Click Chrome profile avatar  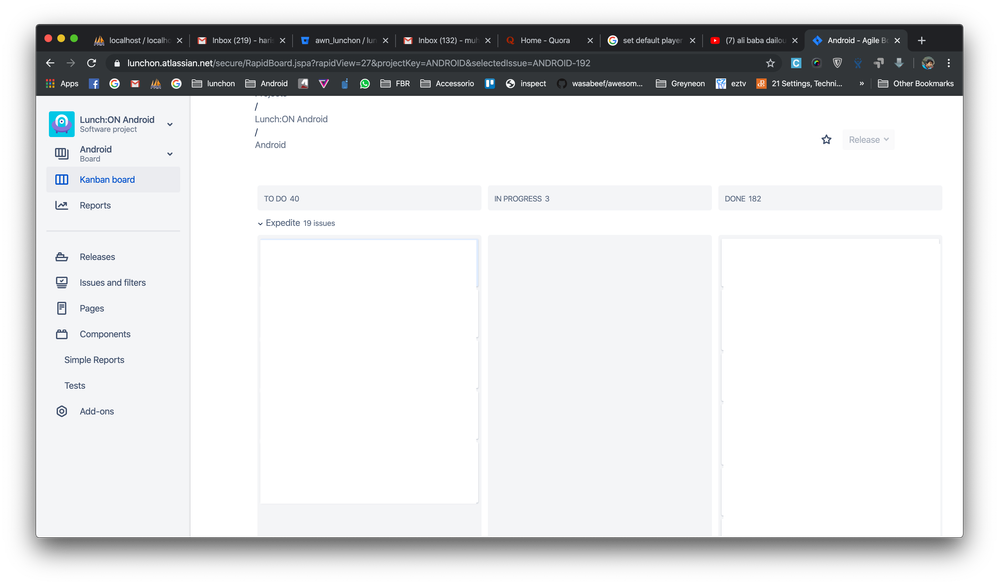coord(928,63)
